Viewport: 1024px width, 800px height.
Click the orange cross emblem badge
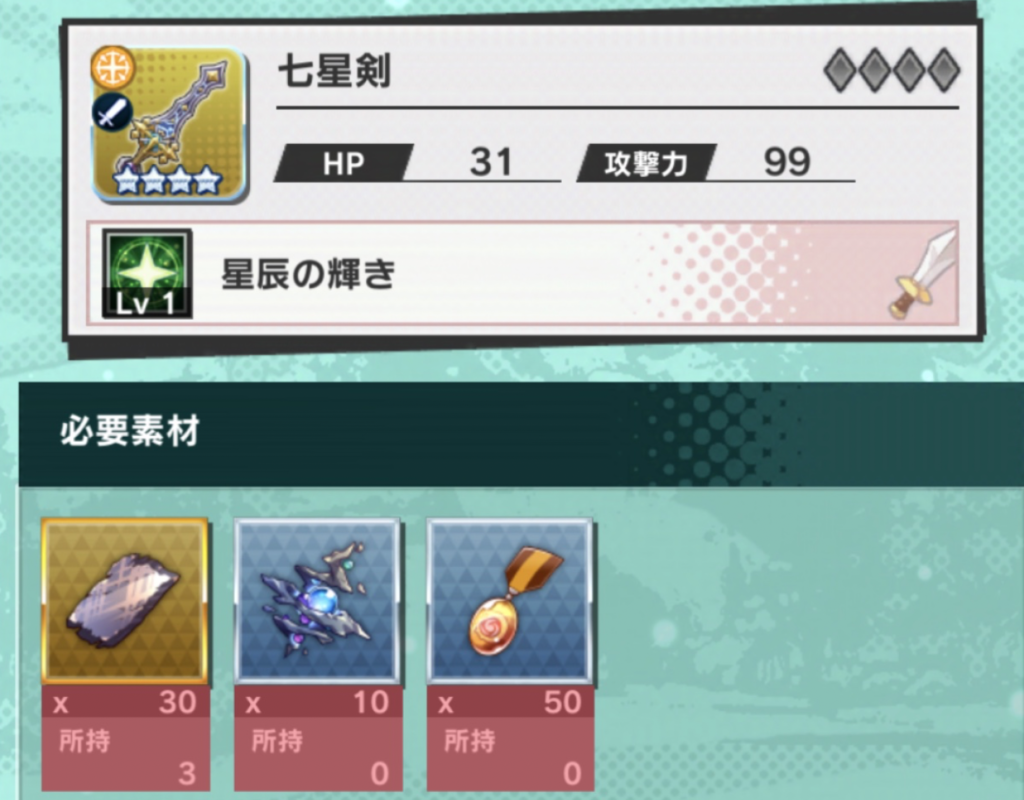112,68
